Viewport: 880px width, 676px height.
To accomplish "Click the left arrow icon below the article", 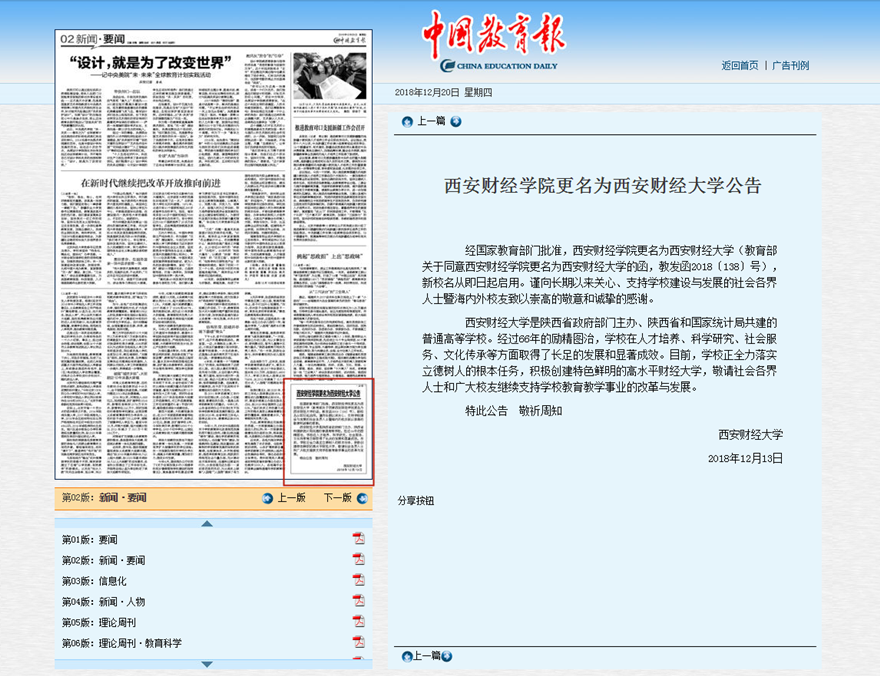I will [x=407, y=656].
